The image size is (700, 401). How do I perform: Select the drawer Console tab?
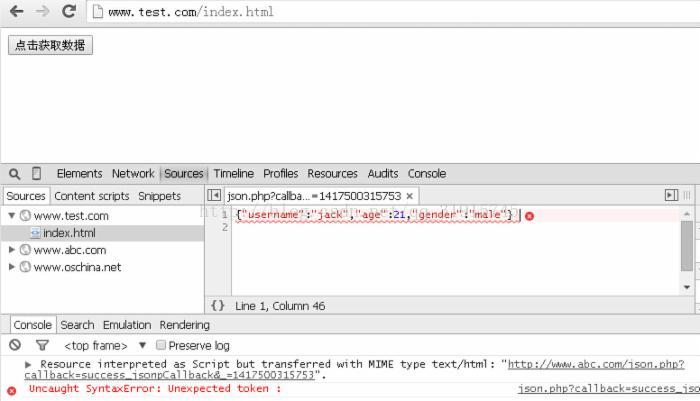[32, 325]
